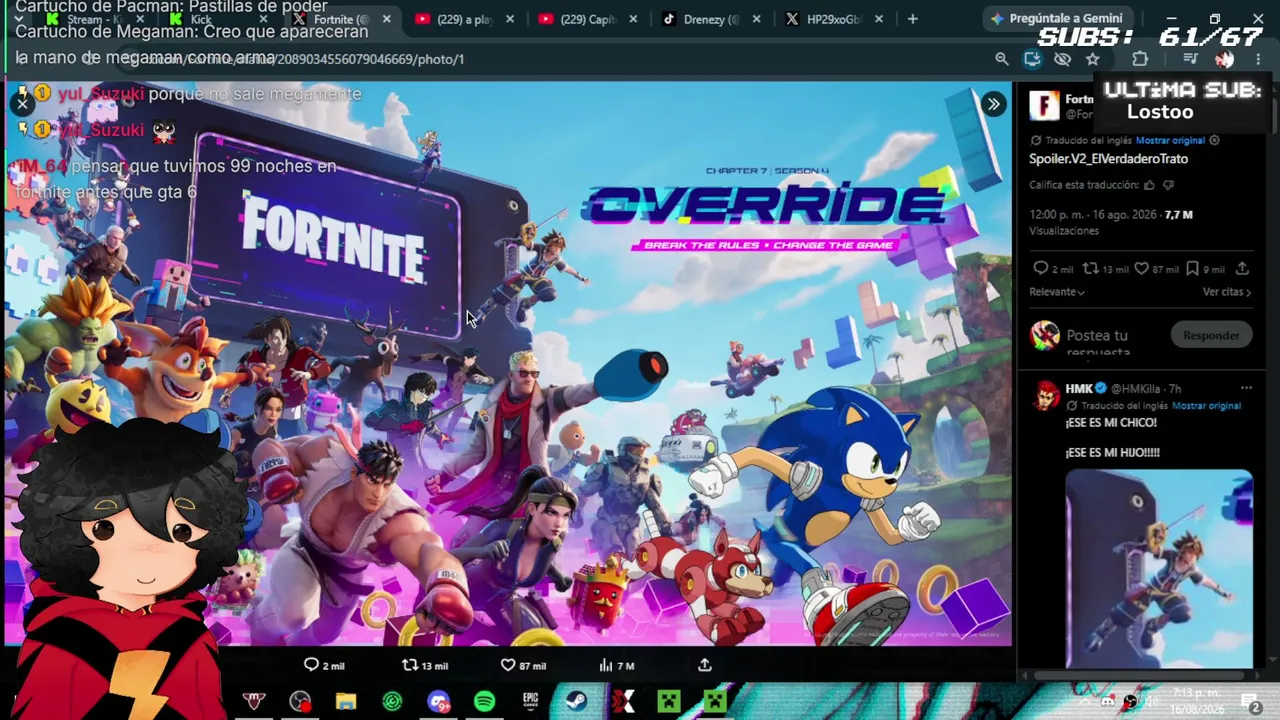Screen dimensions: 1280x720
Task: Click the reply icon under the photo
Action: pyautogui.click(x=311, y=665)
